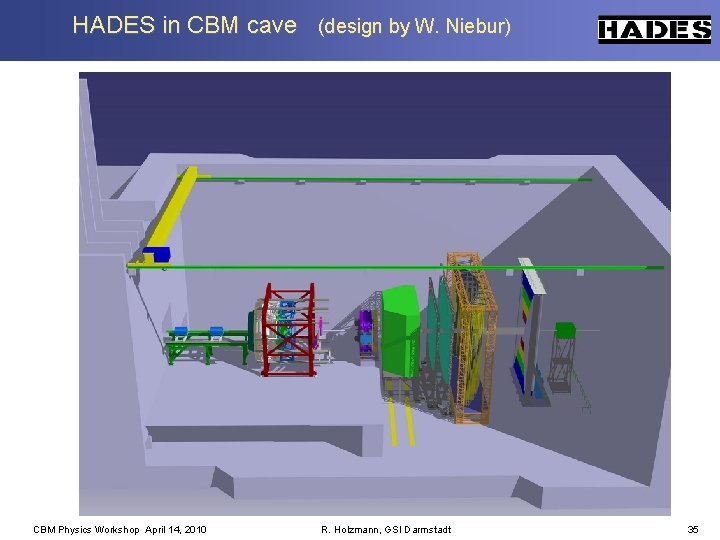Click the text '(design by W. Niebur)'
The width and height of the screenshot is (720, 540).
pos(414,26)
